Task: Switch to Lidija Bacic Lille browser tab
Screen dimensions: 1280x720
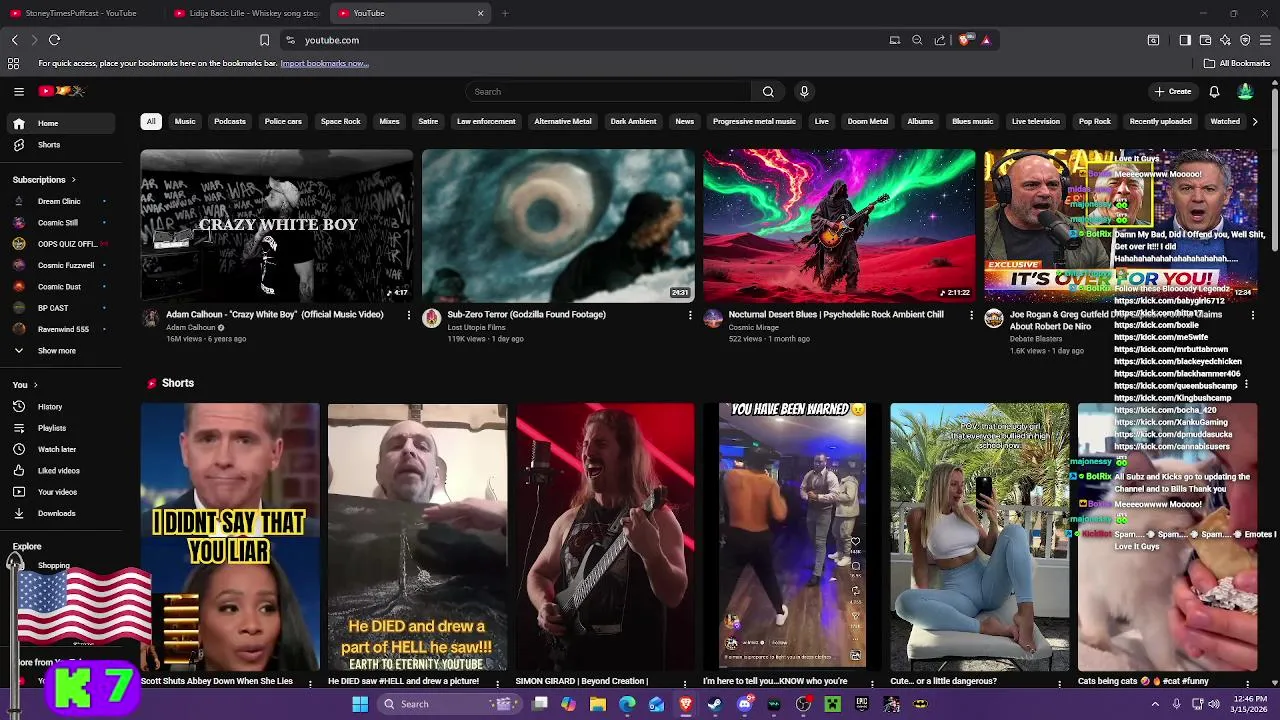Action: pyautogui.click(x=245, y=13)
